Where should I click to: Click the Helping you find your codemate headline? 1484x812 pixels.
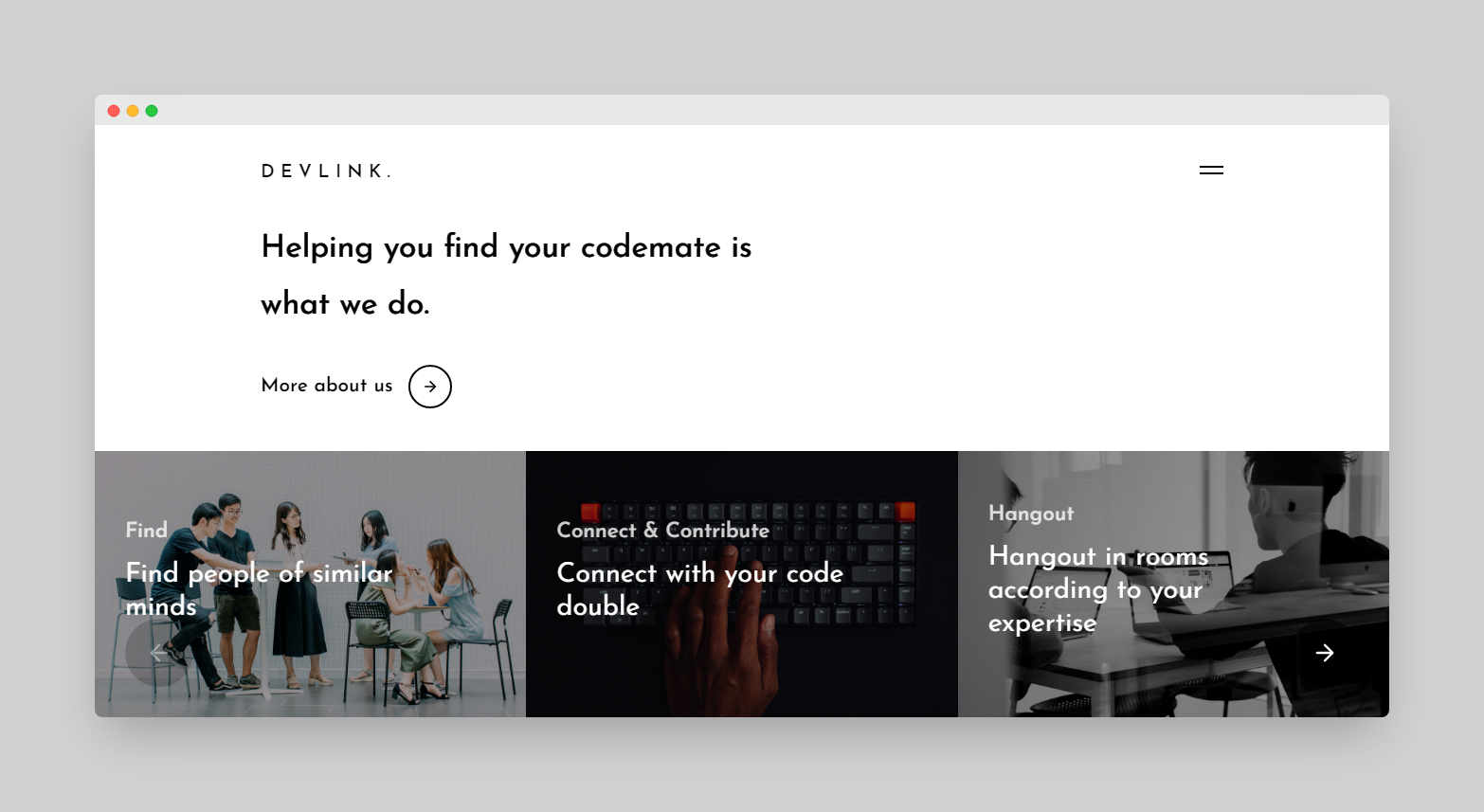(x=506, y=275)
